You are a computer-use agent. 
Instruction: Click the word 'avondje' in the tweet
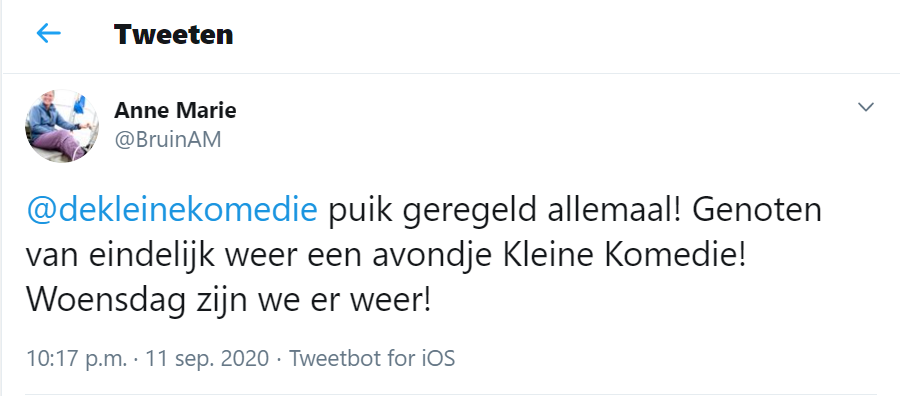[x=432, y=257]
